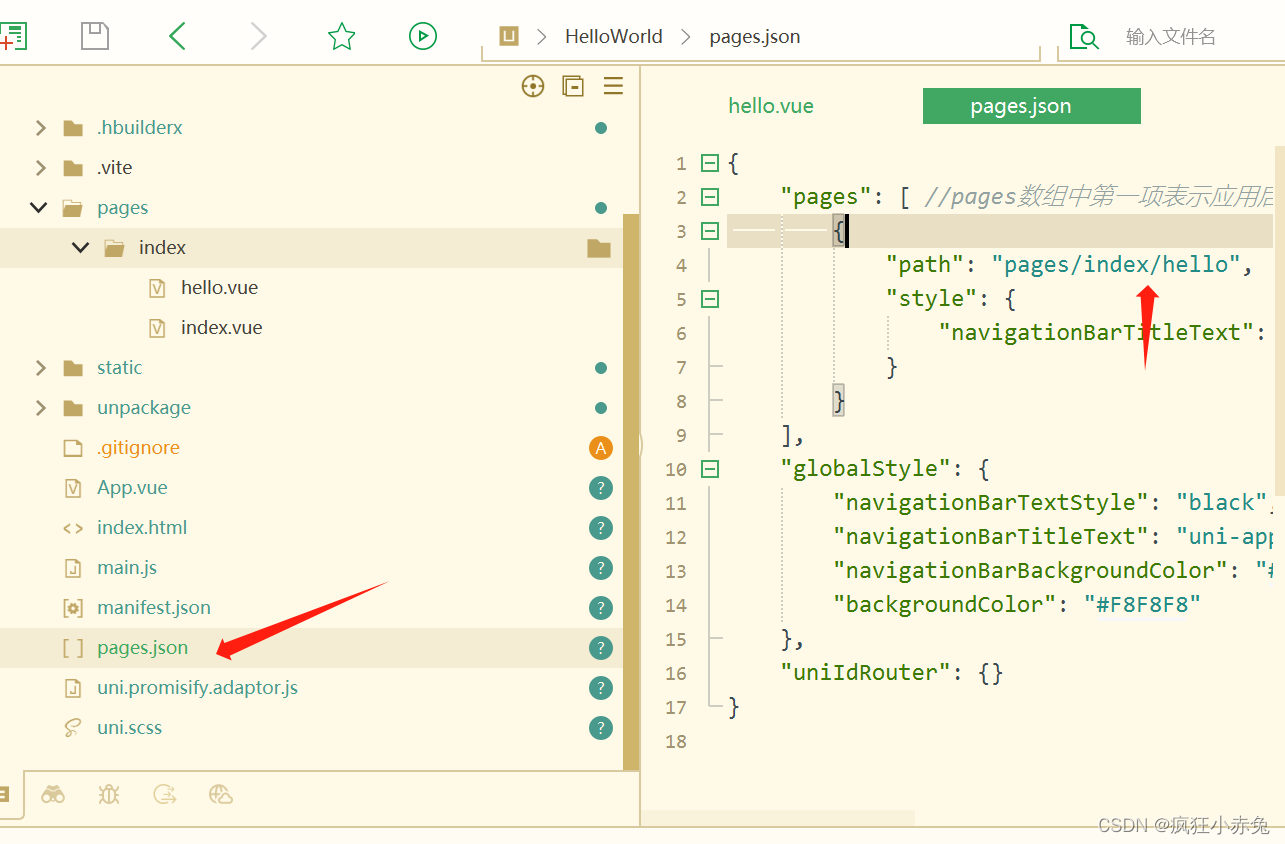Click the question badge beside manifest.json
This screenshot has width=1285, height=844.
pyautogui.click(x=600, y=608)
